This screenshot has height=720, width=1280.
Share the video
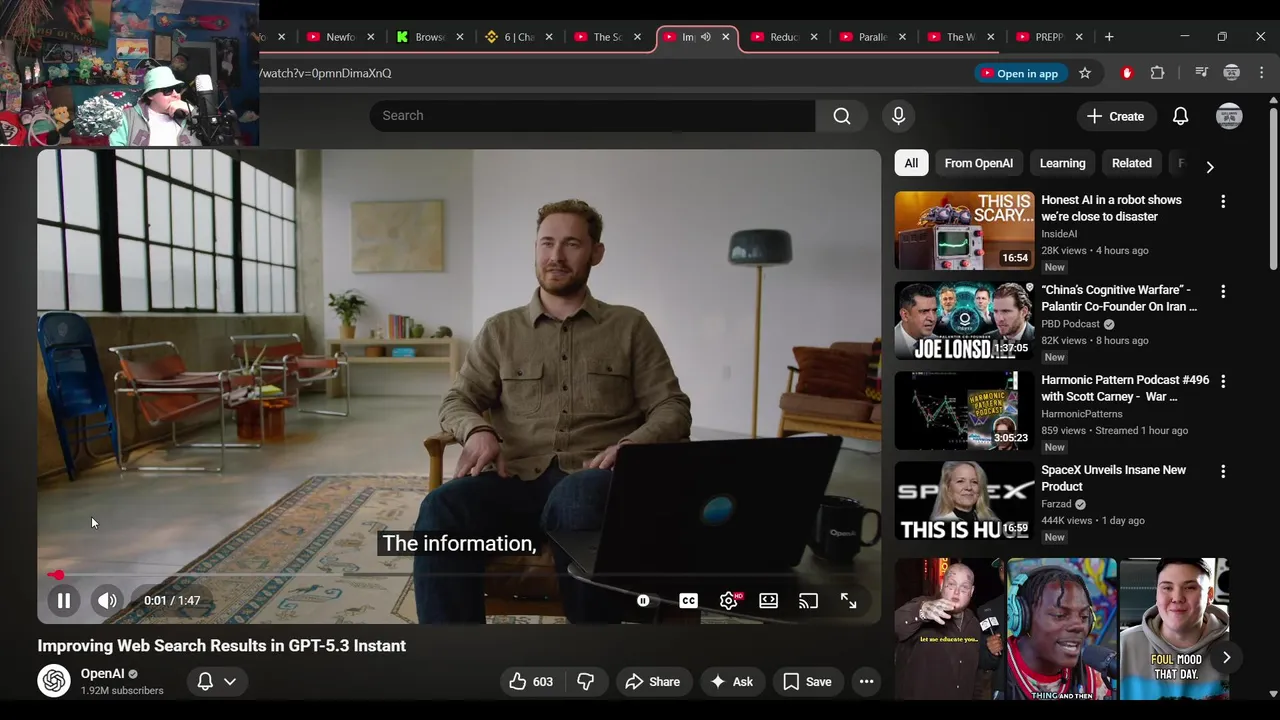pyautogui.click(x=652, y=682)
